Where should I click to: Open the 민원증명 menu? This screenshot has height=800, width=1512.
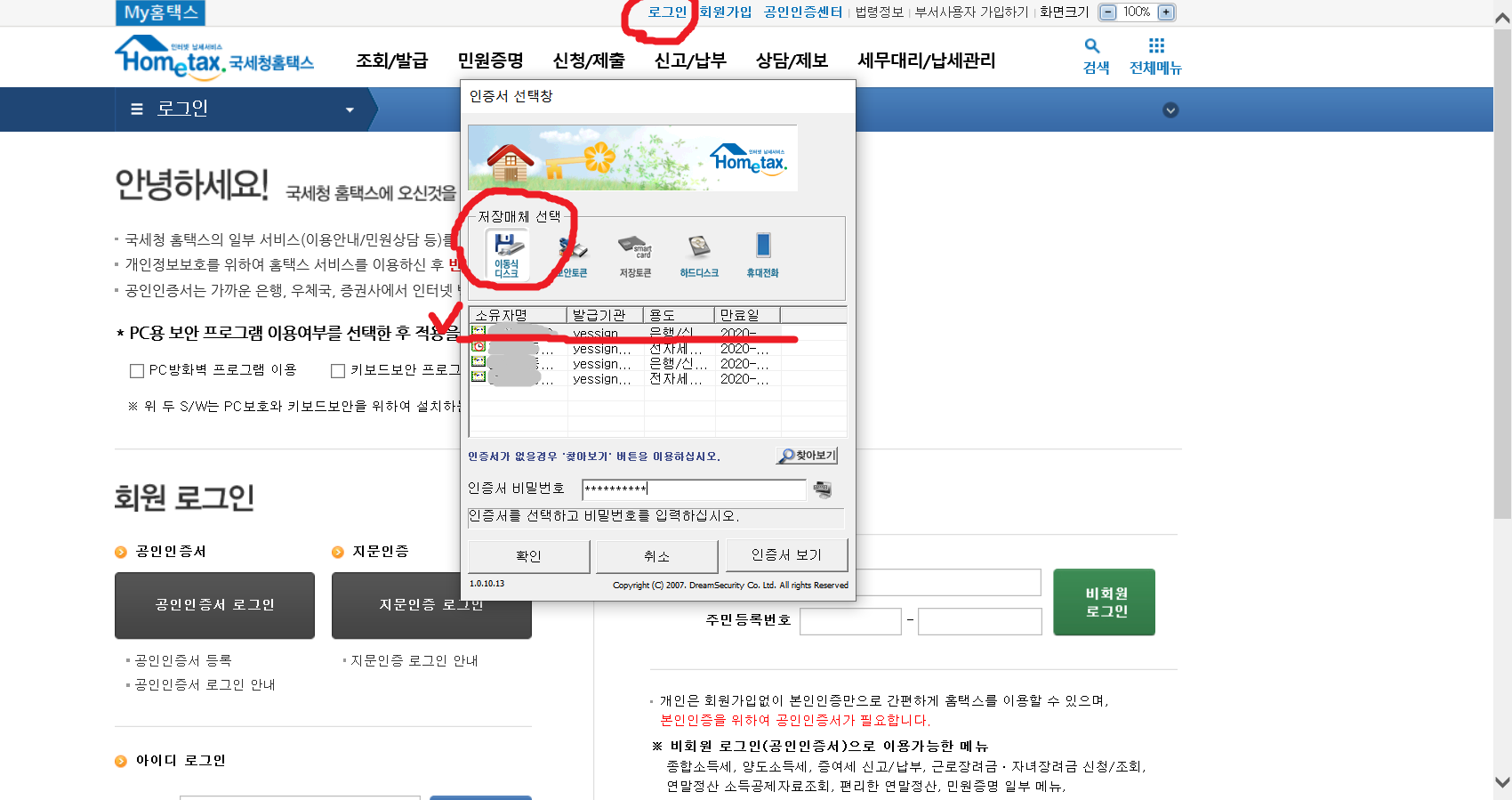point(490,61)
